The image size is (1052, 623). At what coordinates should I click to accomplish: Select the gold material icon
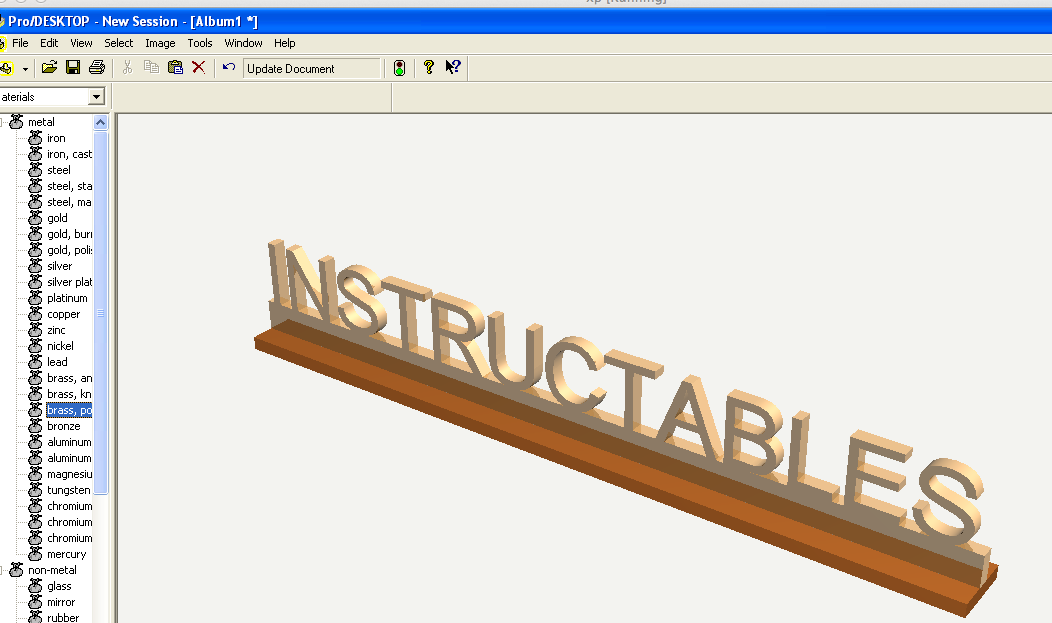pyautogui.click(x=36, y=218)
